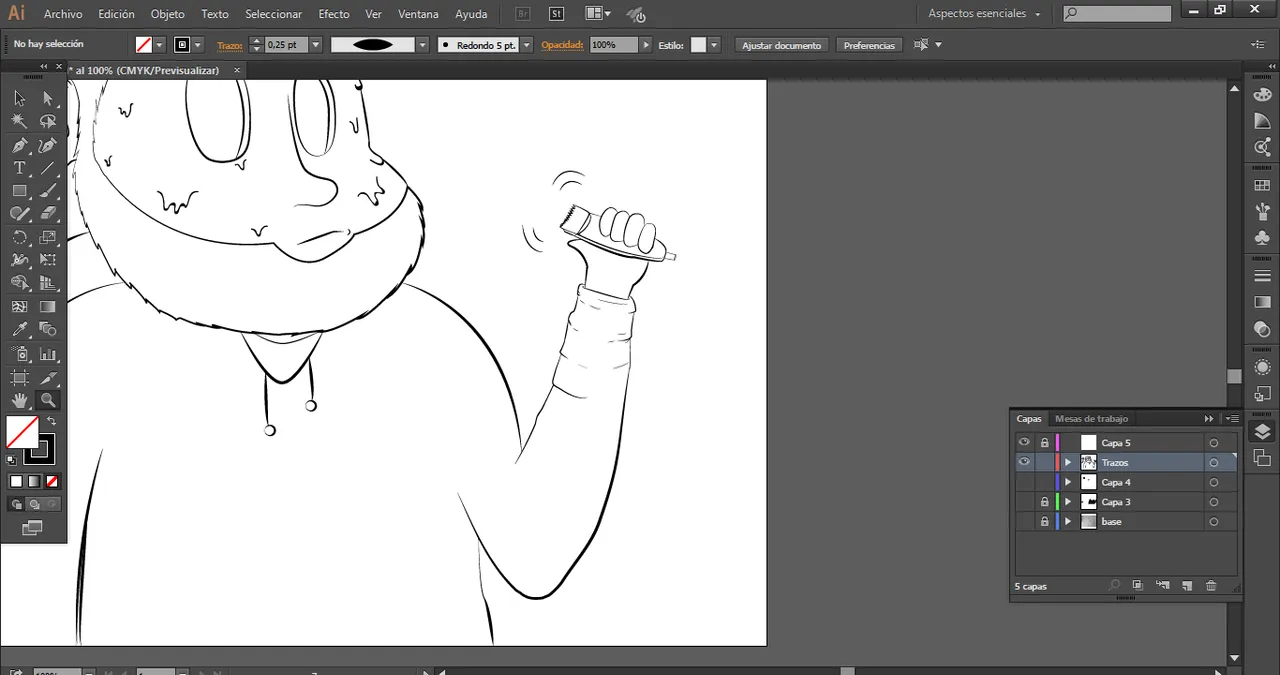Unlock the Capa 3 layer

(1044, 502)
